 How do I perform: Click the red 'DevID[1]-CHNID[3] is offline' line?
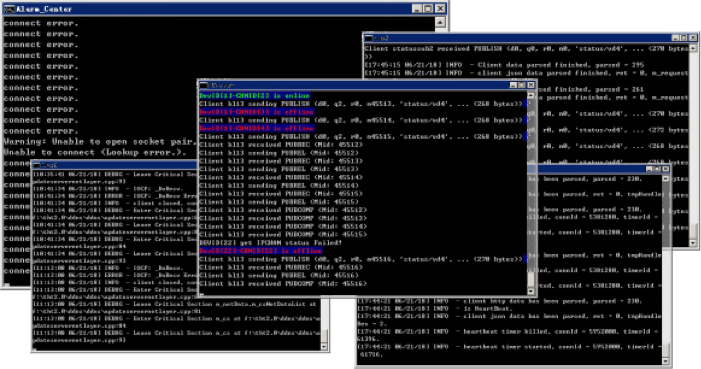pos(257,112)
